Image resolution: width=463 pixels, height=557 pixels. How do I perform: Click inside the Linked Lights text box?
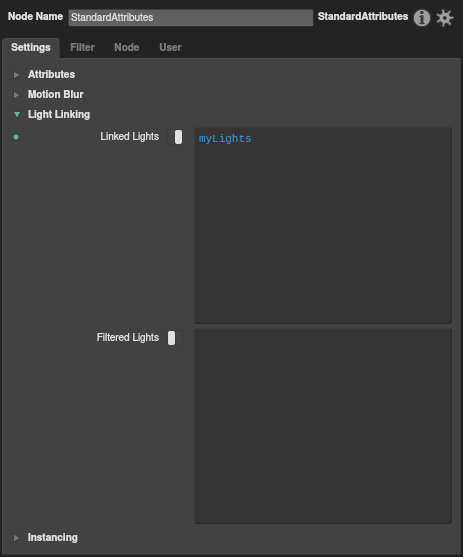[x=323, y=226]
